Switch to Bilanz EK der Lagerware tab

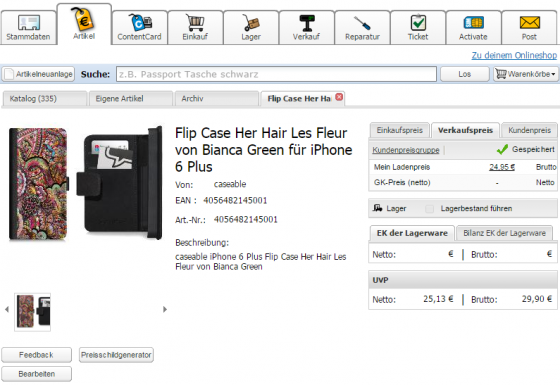click(504, 233)
